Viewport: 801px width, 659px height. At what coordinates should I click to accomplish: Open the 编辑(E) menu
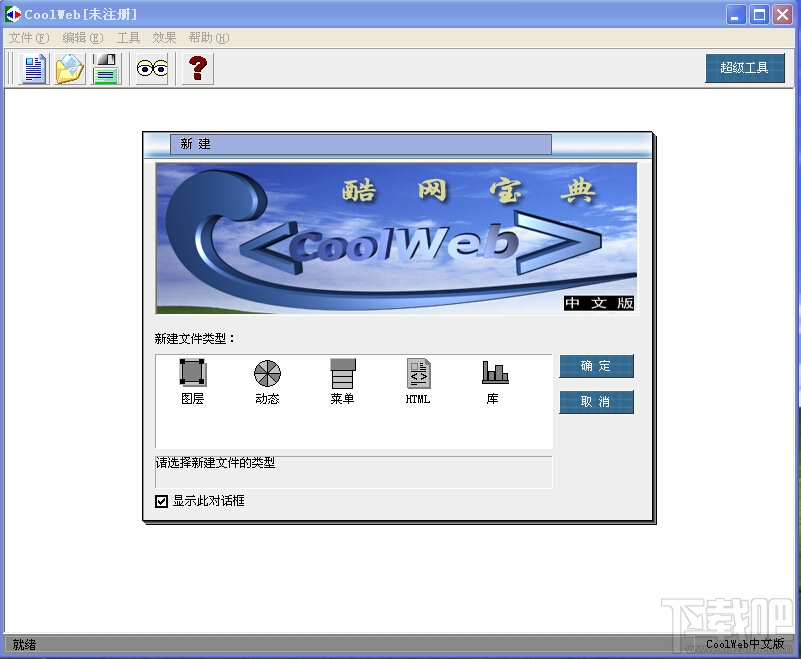[x=83, y=38]
